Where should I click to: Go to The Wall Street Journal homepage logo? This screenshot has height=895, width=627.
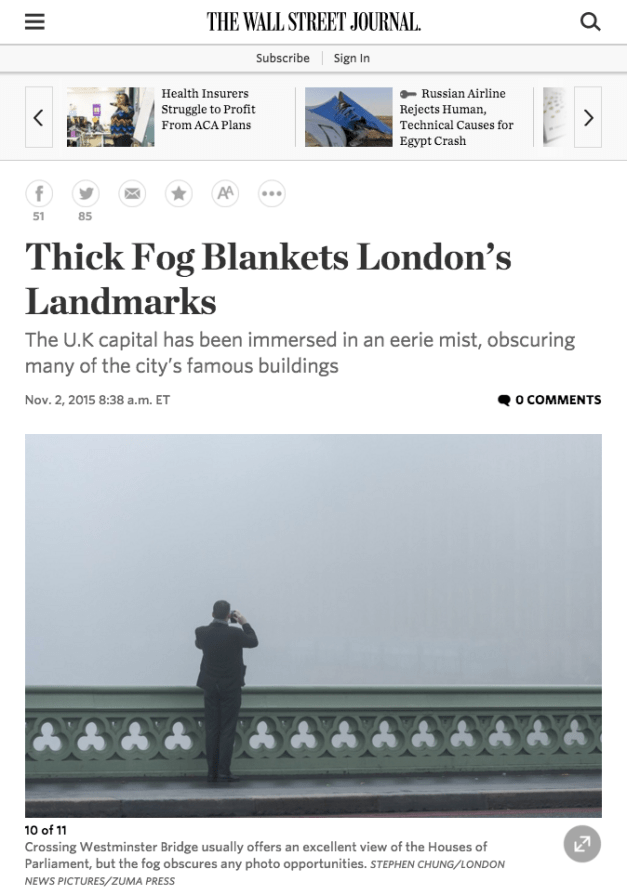tap(314, 22)
